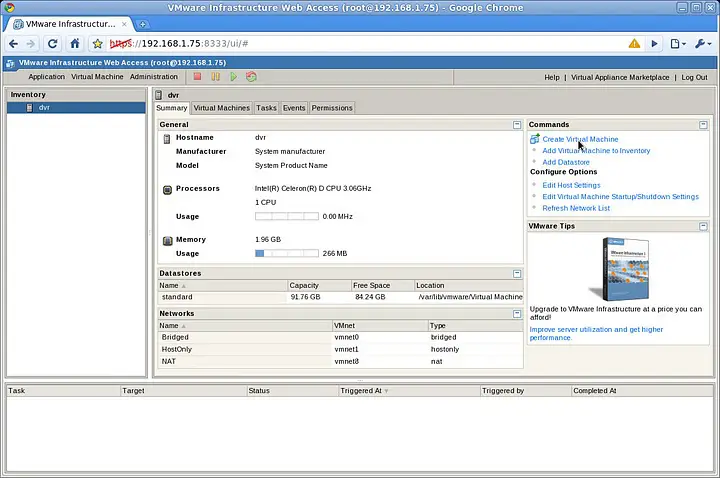Sort tasks by Triggered At column

click(x=409, y=391)
